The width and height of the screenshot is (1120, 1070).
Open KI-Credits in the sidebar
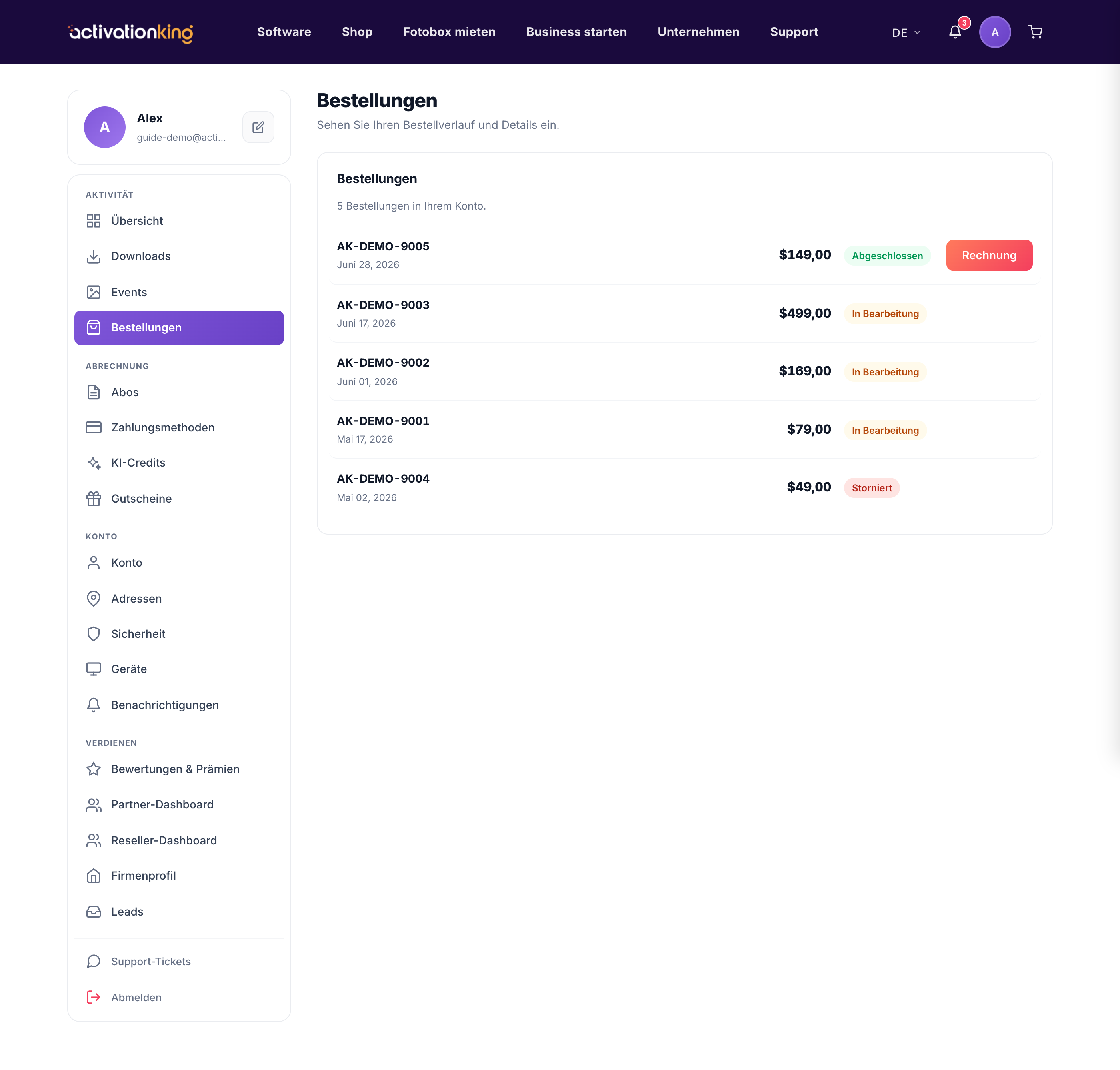point(179,463)
